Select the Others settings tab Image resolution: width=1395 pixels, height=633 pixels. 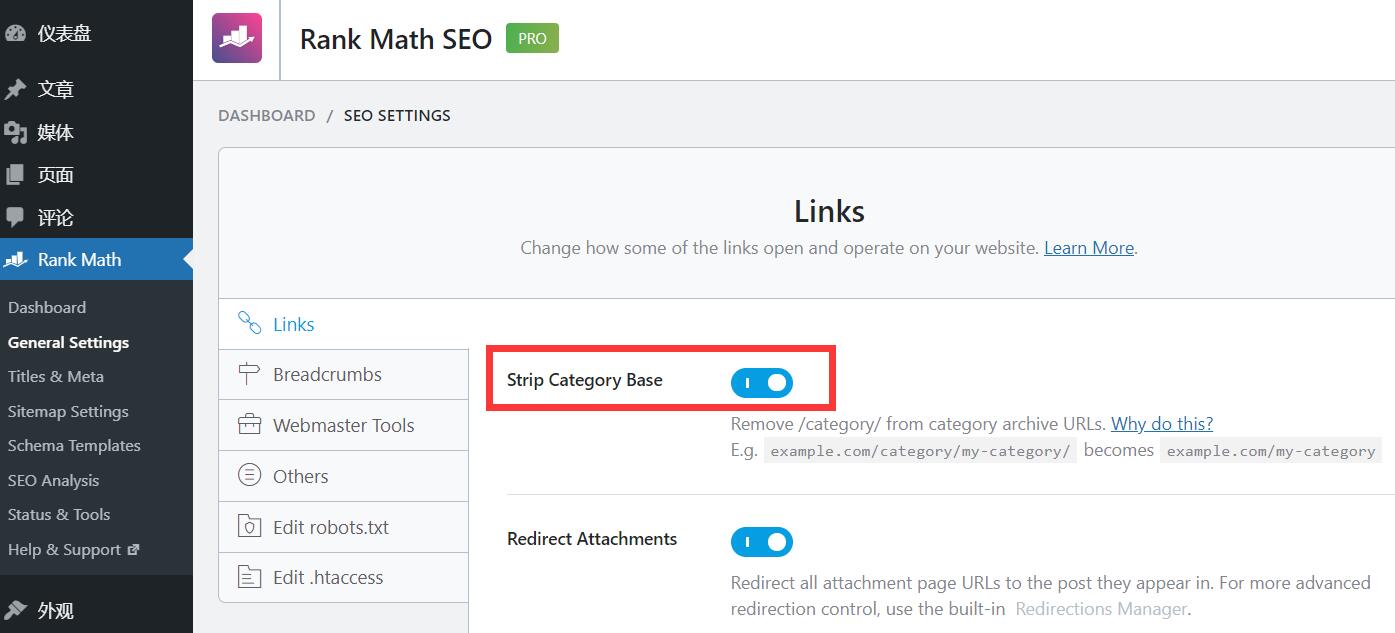300,476
